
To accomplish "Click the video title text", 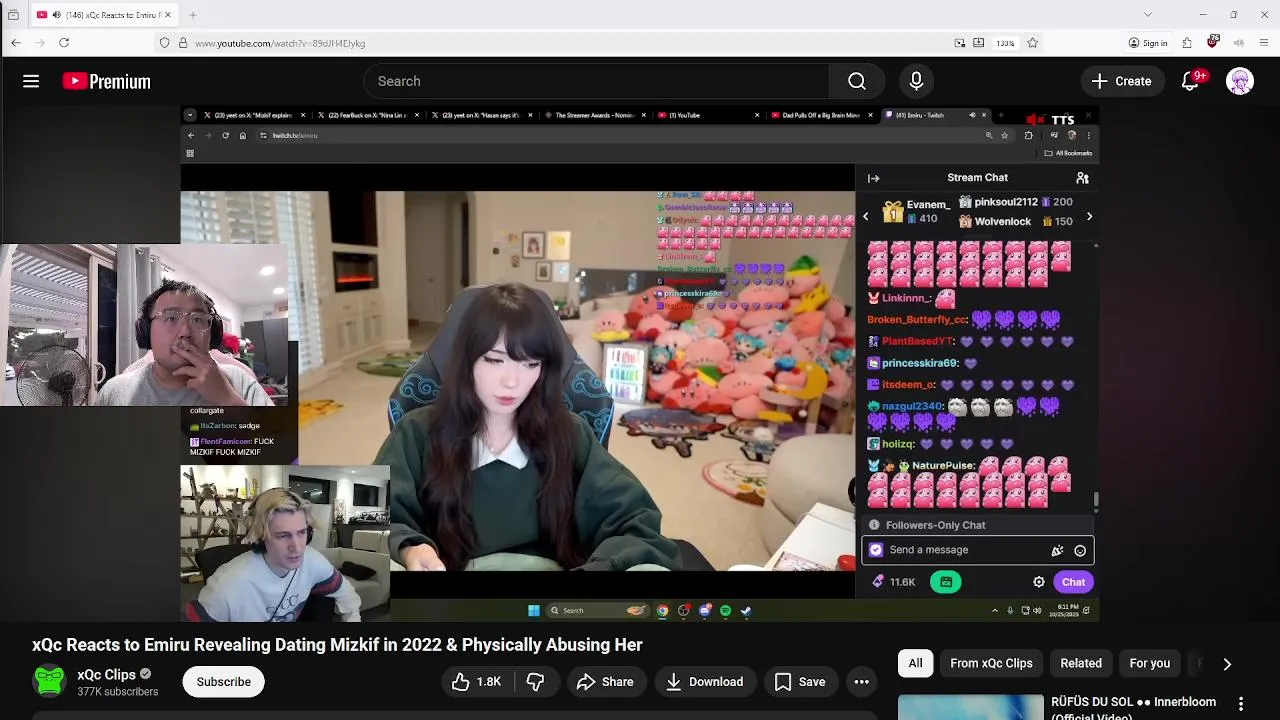I will [x=337, y=645].
